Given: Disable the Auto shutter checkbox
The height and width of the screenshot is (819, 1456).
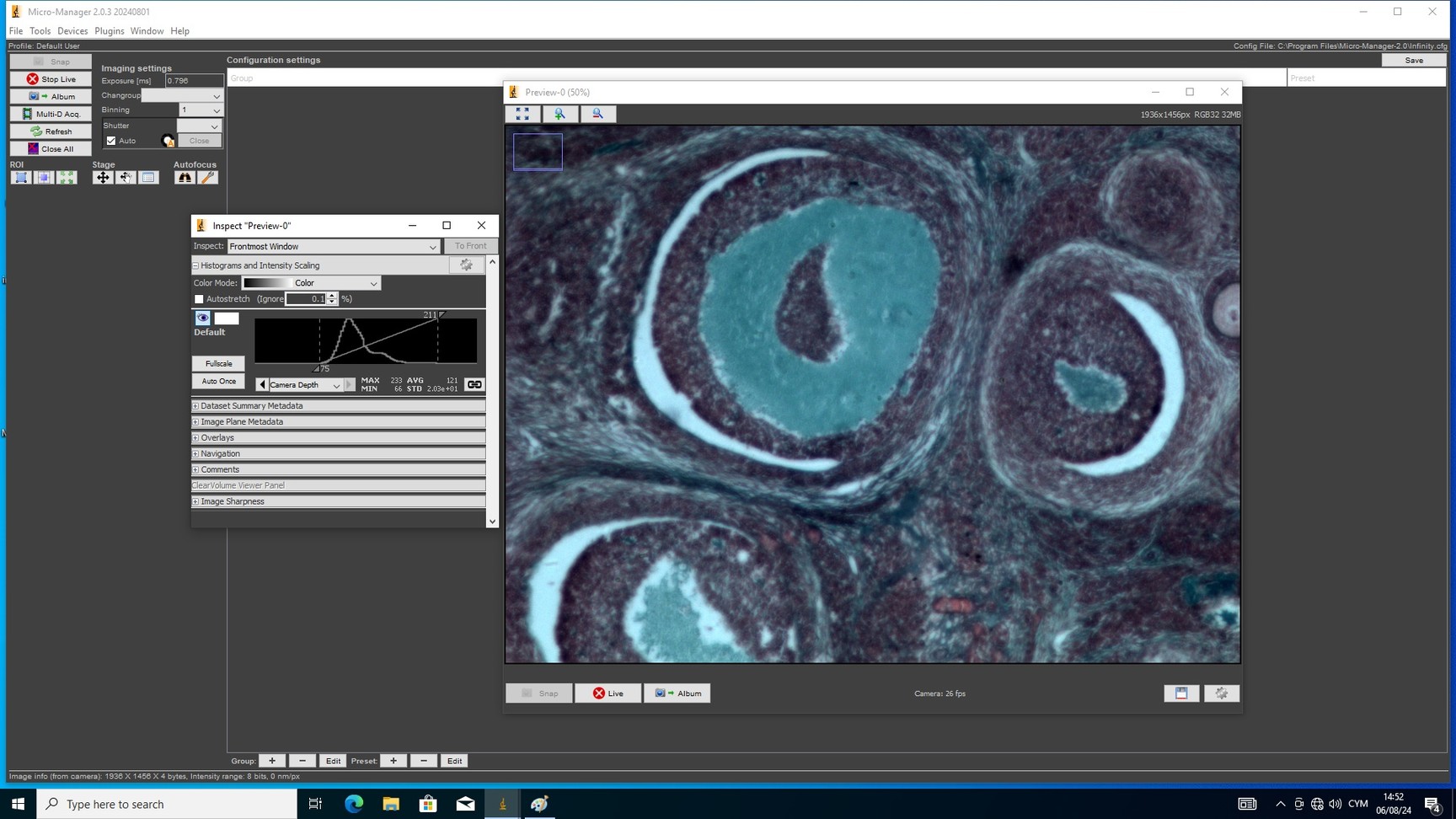Looking at the screenshot, I should tap(111, 141).
